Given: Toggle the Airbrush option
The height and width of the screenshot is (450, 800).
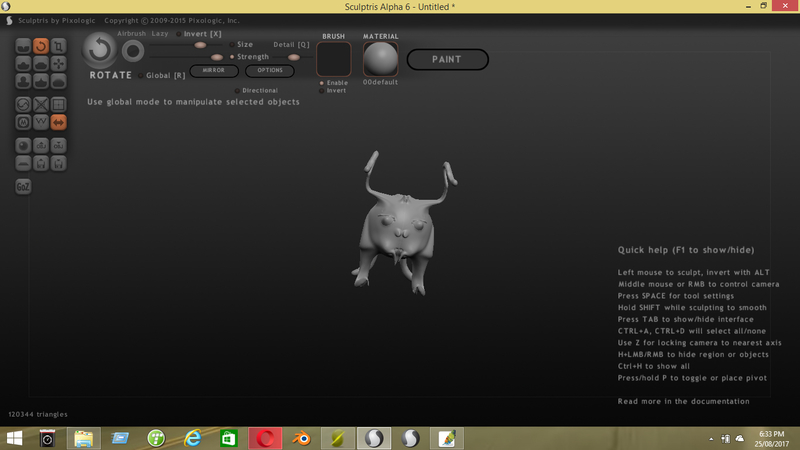Looking at the screenshot, I should (x=132, y=34).
